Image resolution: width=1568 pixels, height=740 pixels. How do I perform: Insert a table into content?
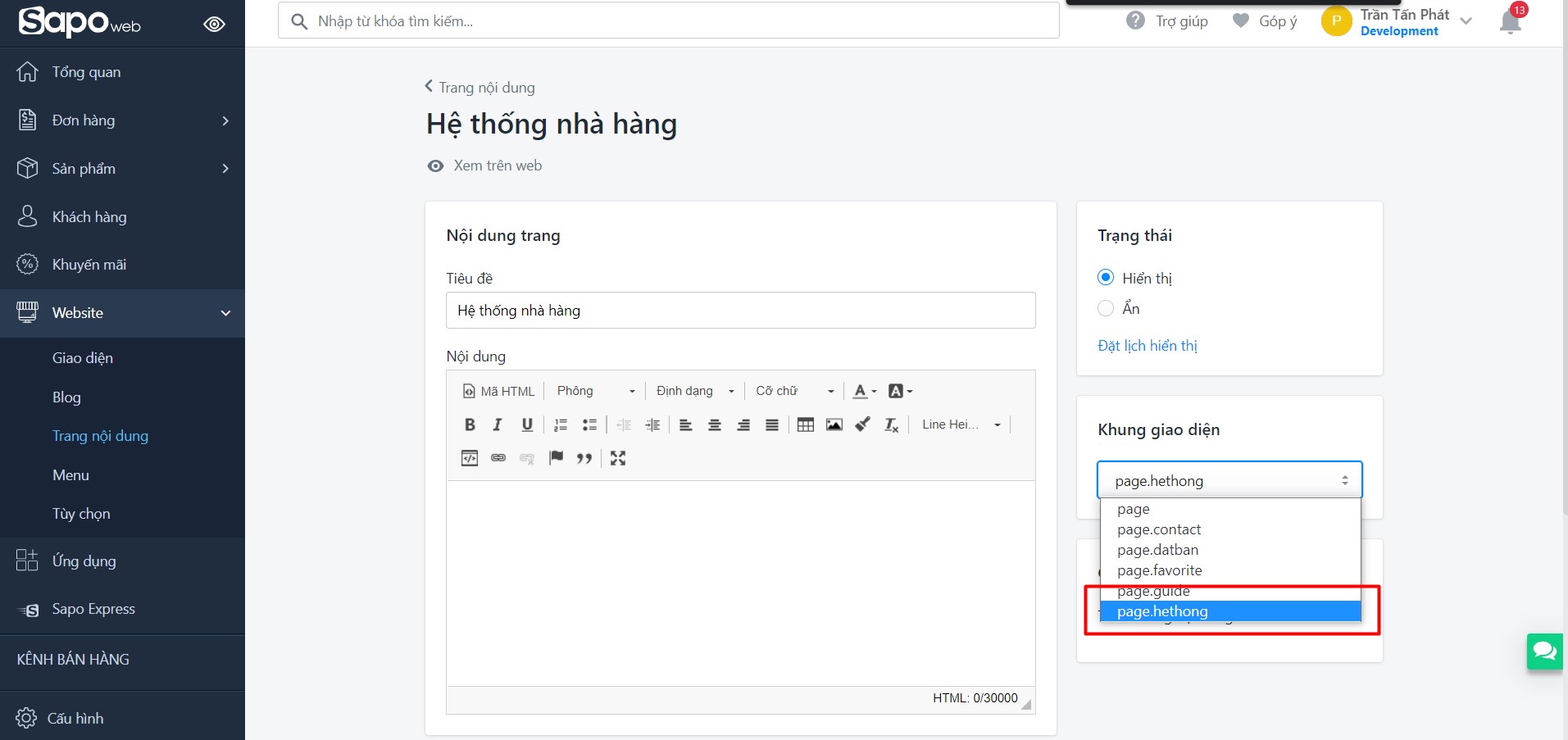point(806,424)
